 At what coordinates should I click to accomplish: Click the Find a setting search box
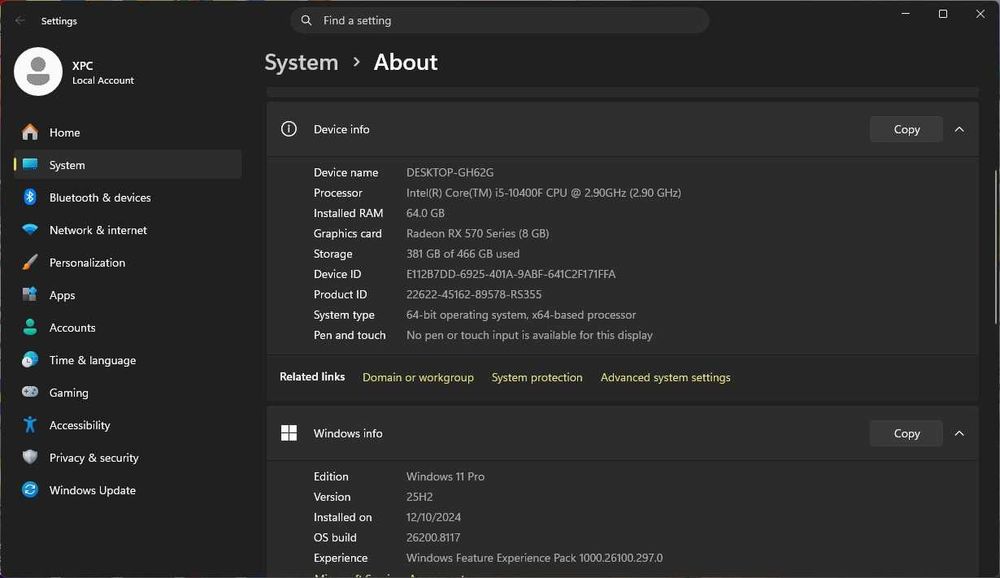[499, 20]
